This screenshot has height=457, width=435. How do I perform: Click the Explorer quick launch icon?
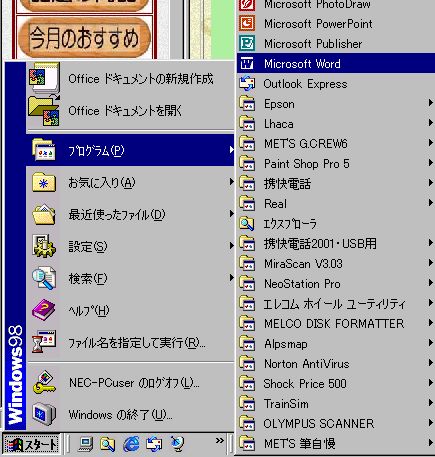point(107,444)
